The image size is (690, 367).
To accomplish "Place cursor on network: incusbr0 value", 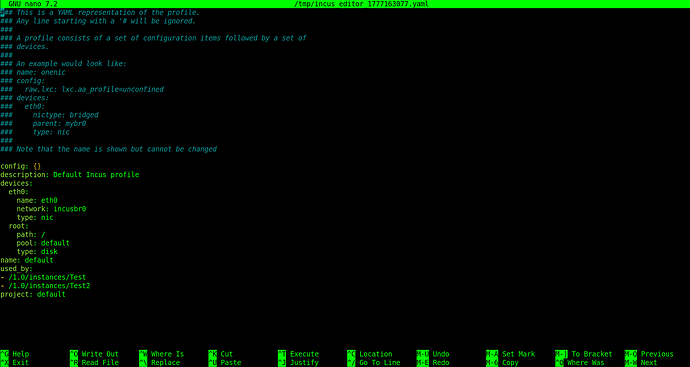I will [x=70, y=209].
